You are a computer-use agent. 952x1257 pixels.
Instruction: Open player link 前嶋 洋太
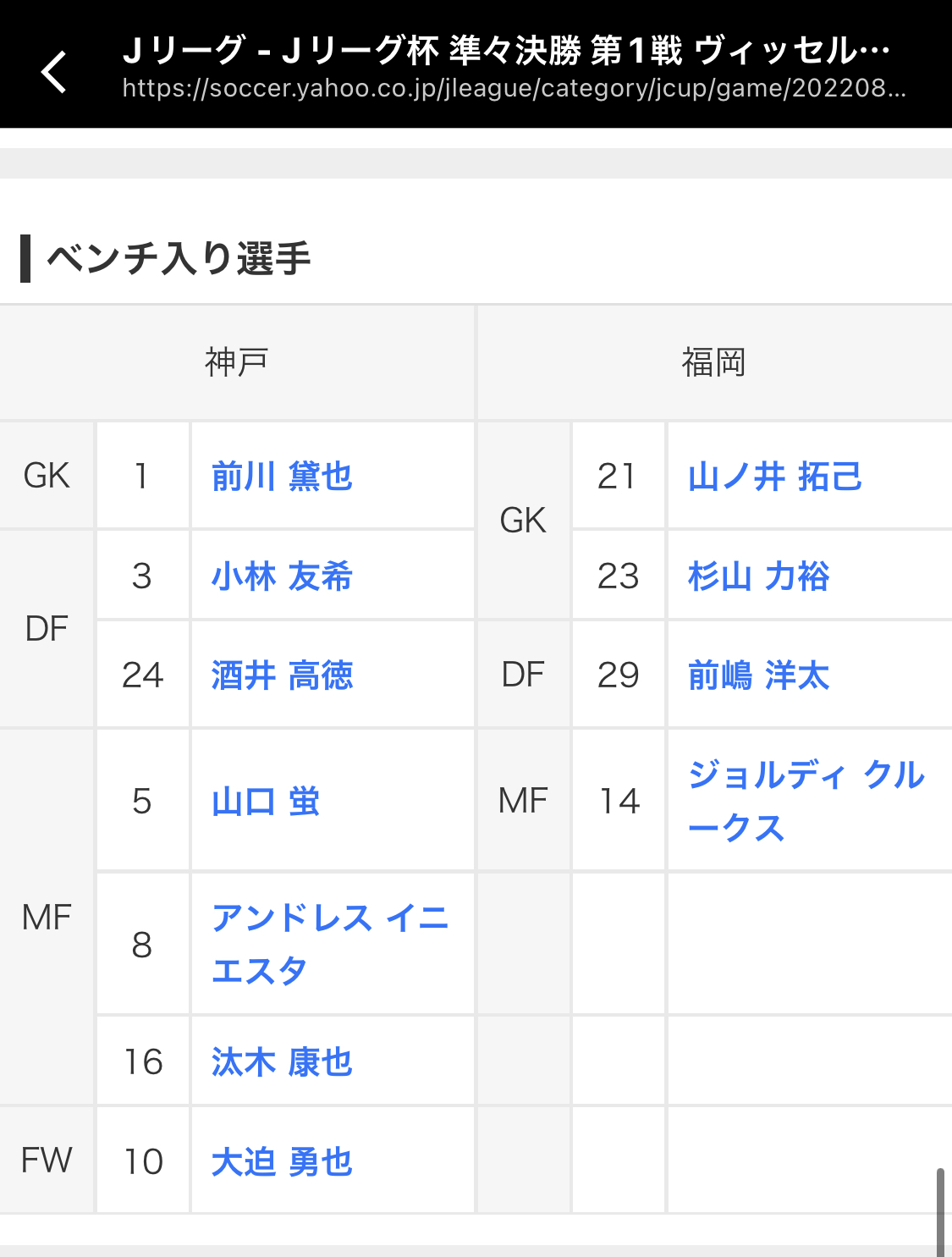758,675
